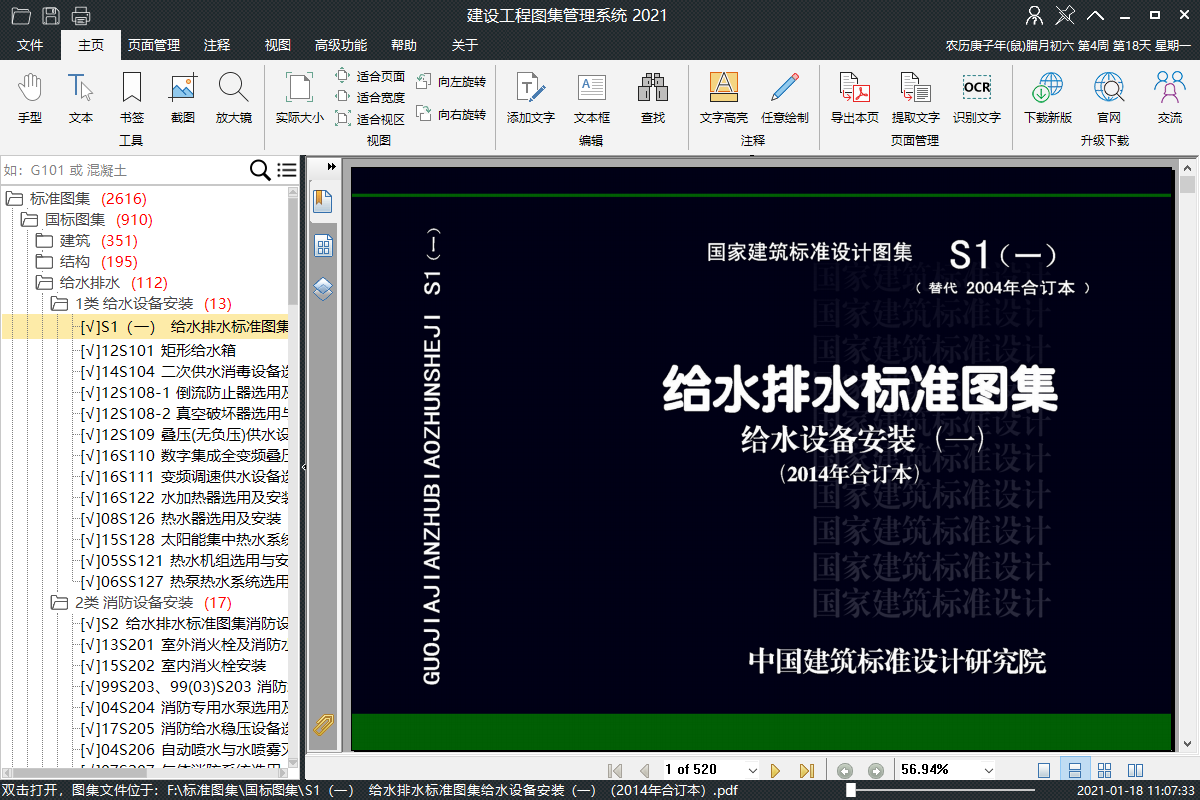Viewport: 1200px width, 800px height.
Task: Go to the next page
Action: pos(775,770)
